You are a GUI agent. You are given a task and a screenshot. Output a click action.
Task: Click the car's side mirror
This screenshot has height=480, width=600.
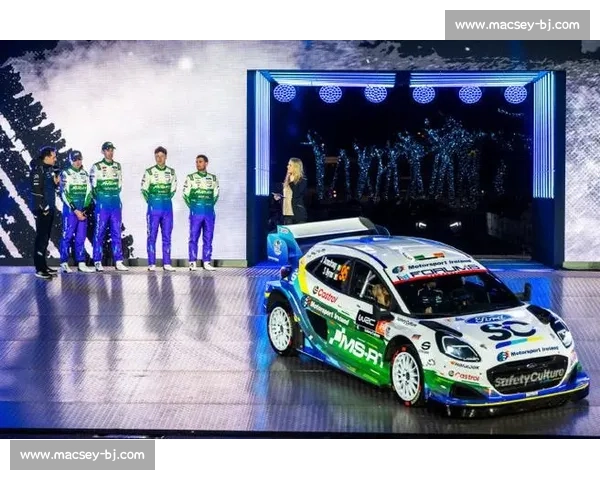coord(525,292)
